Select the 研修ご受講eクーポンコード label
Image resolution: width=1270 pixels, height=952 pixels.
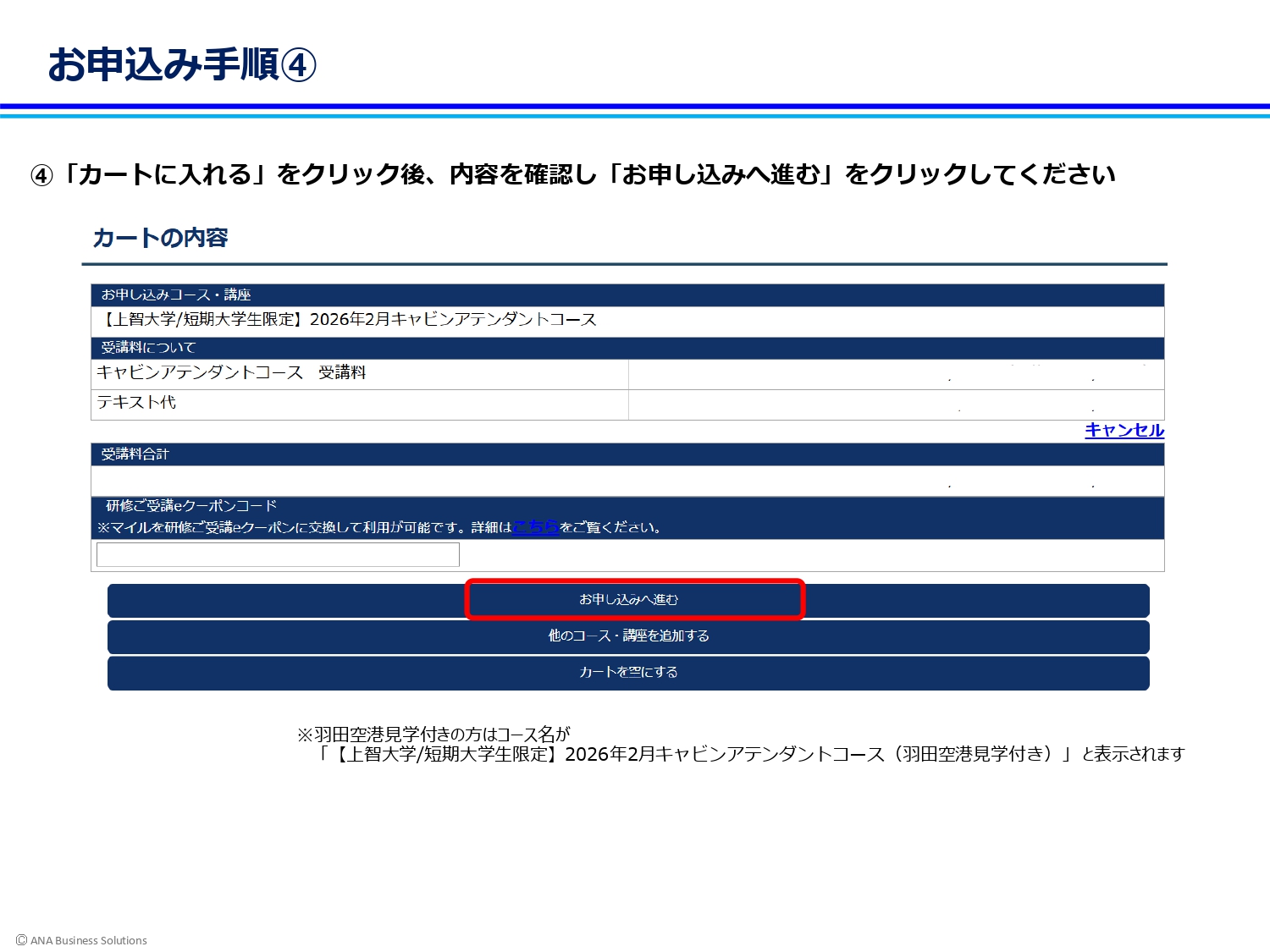tap(191, 506)
